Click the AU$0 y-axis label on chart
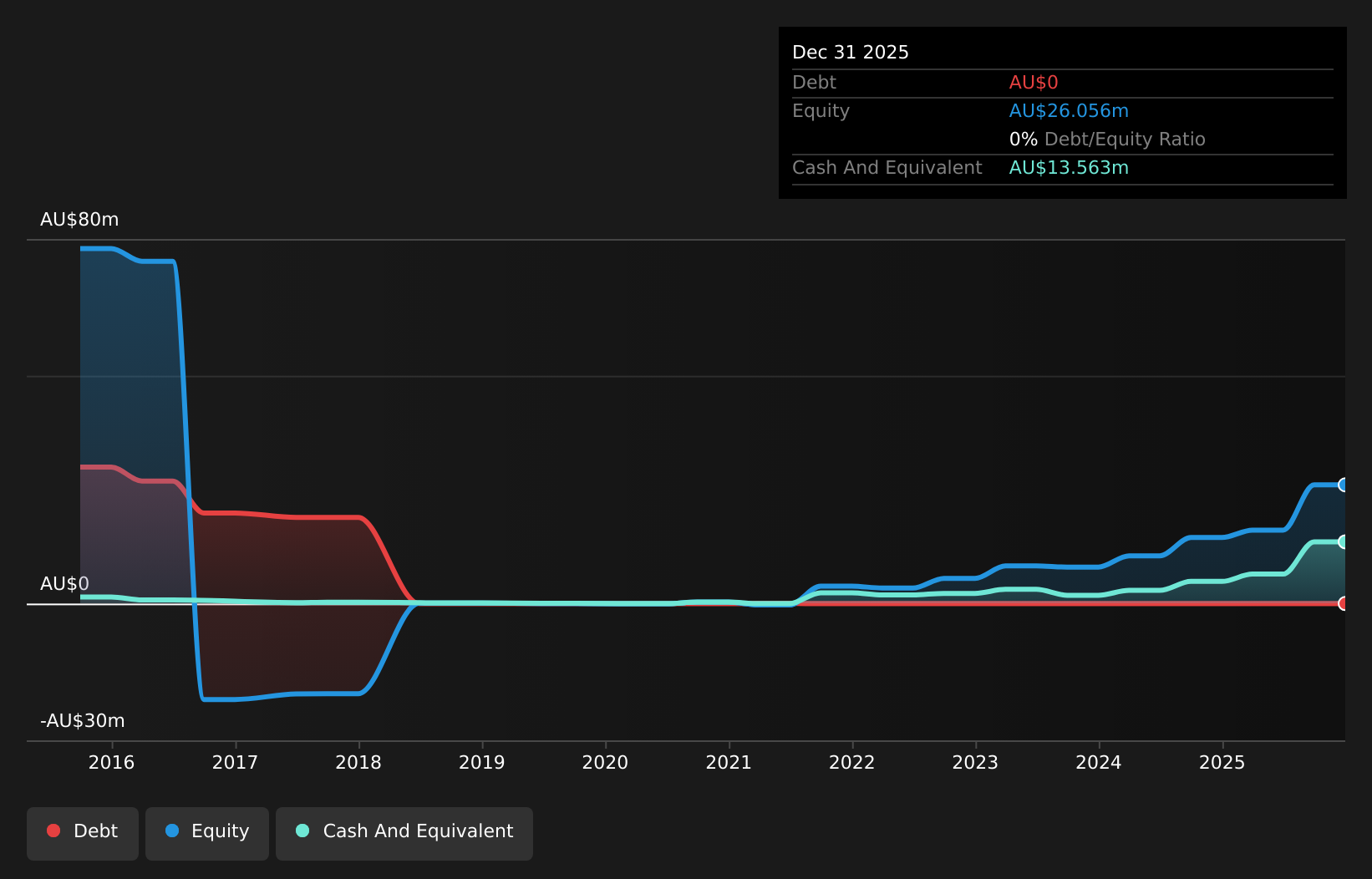This screenshot has width=1372, height=879. tap(64, 584)
